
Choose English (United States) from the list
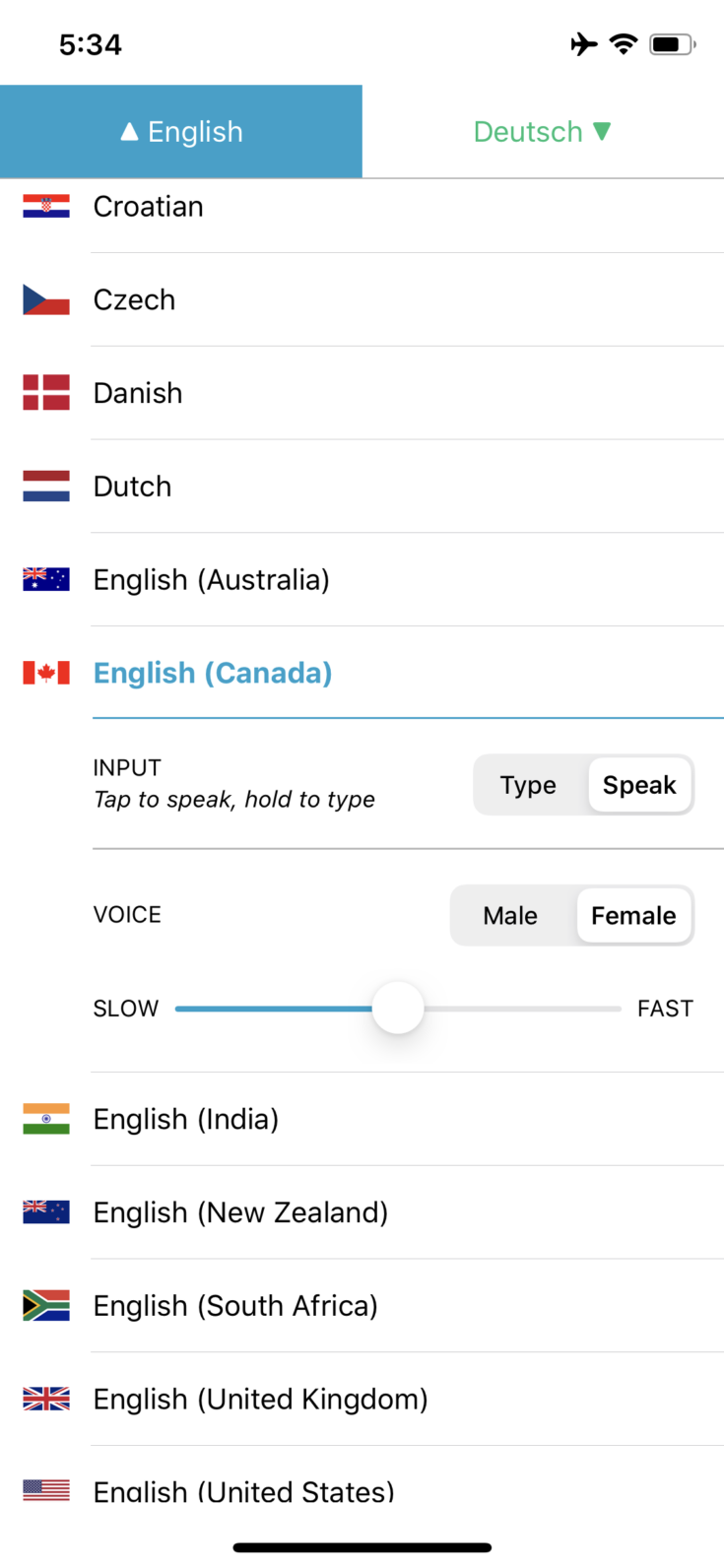point(243,1491)
